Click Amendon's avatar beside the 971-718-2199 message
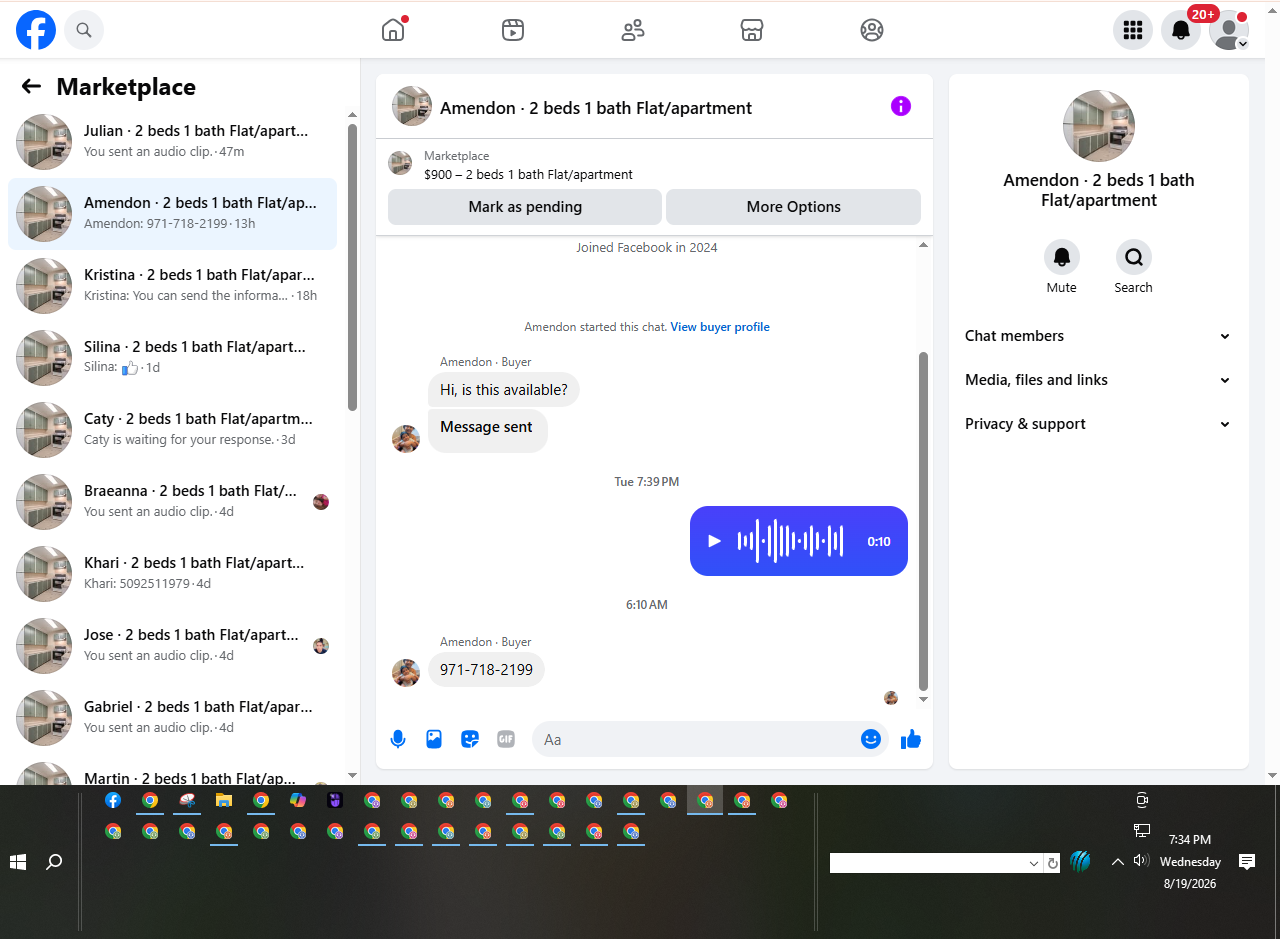The height and width of the screenshot is (939, 1280). click(x=406, y=673)
